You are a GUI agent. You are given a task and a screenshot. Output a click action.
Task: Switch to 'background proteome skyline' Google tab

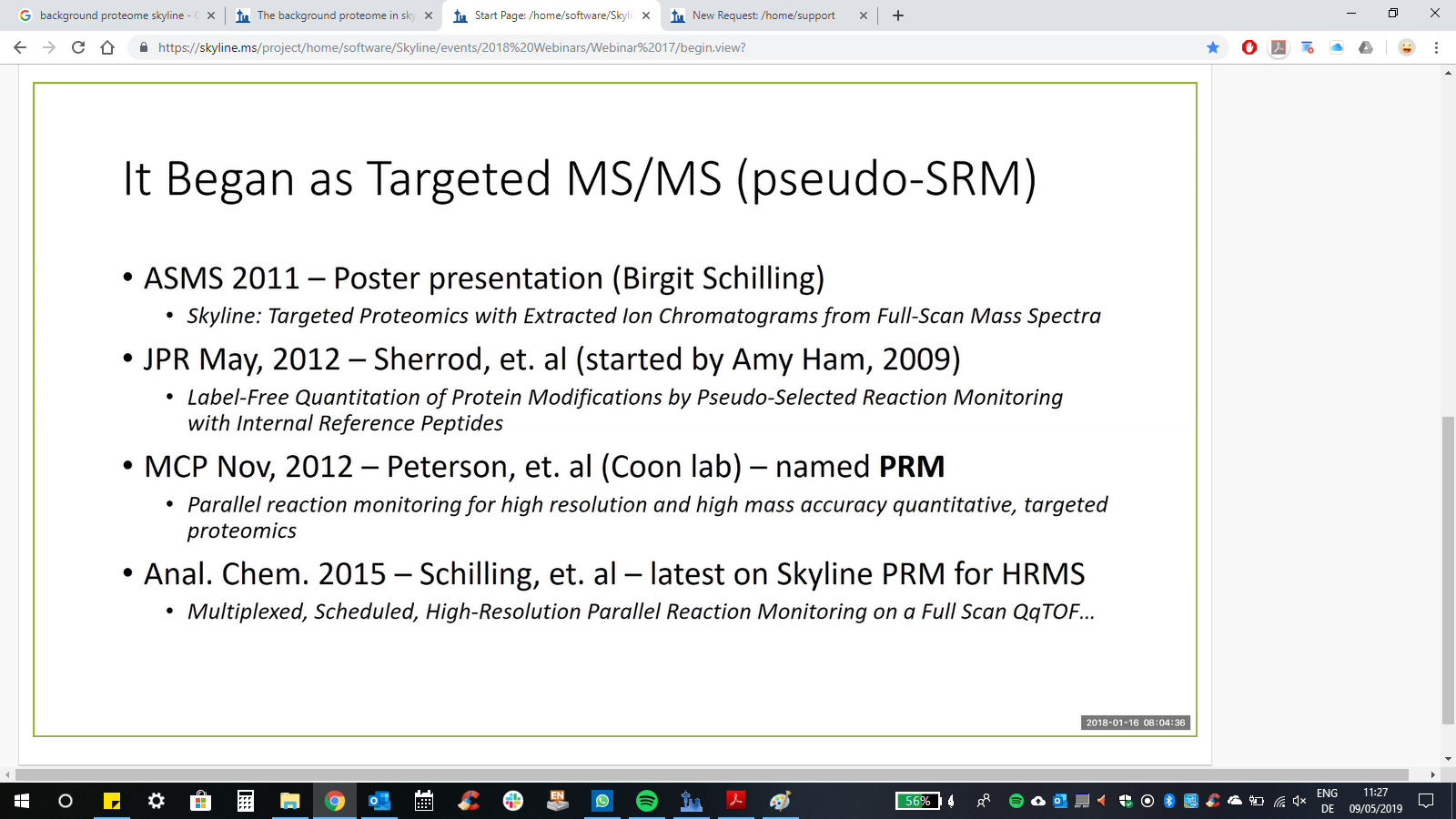[x=112, y=15]
